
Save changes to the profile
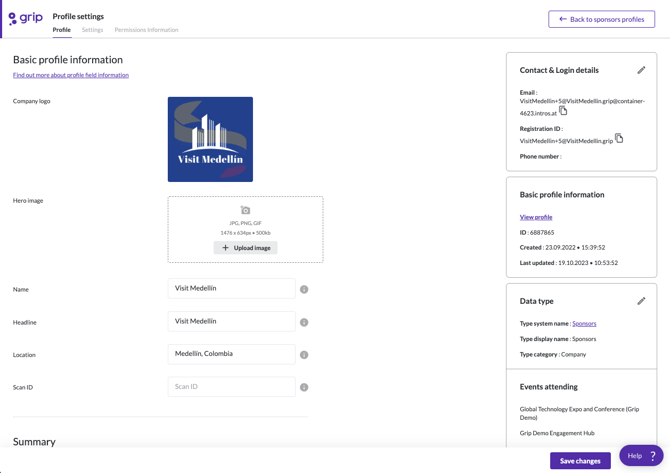[580, 460]
